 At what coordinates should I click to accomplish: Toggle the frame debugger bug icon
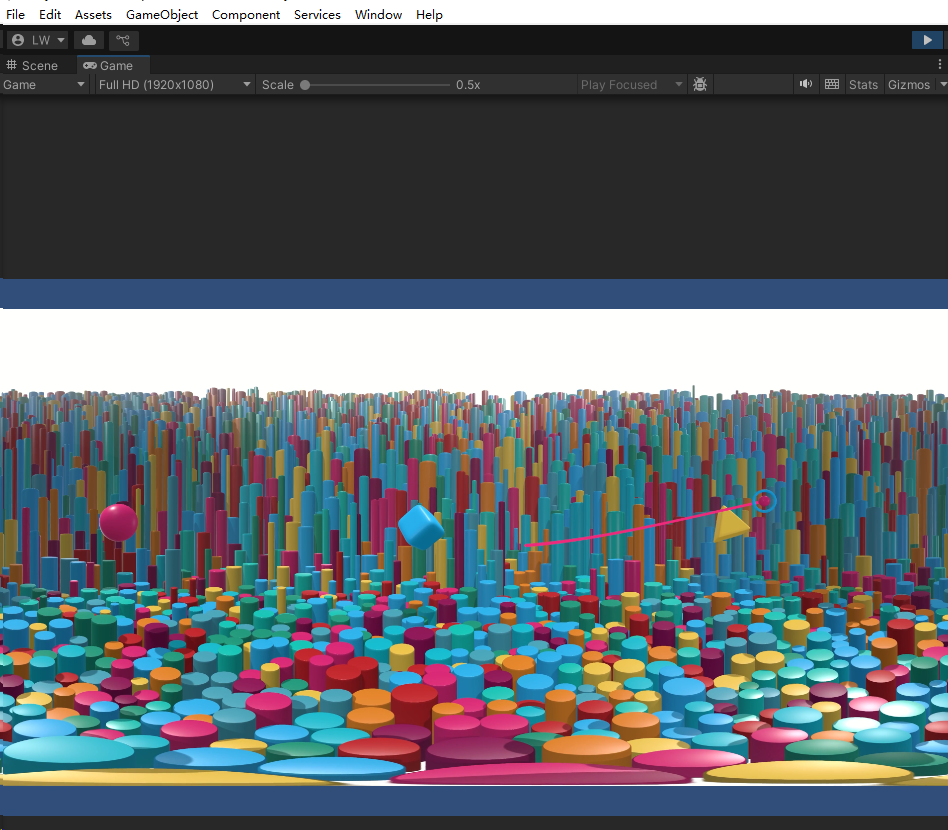(x=700, y=85)
